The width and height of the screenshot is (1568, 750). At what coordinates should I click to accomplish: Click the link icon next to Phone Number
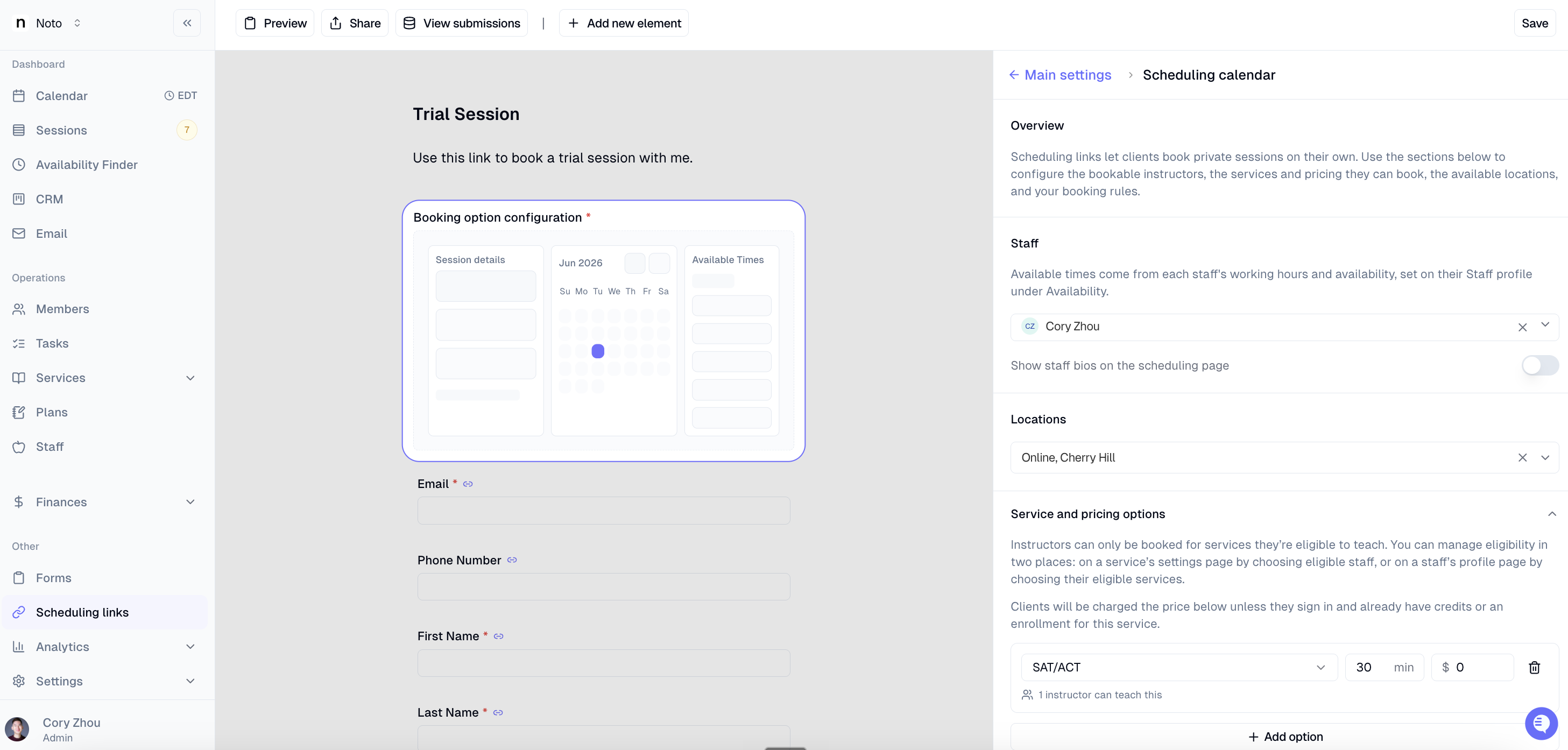pyautogui.click(x=512, y=560)
